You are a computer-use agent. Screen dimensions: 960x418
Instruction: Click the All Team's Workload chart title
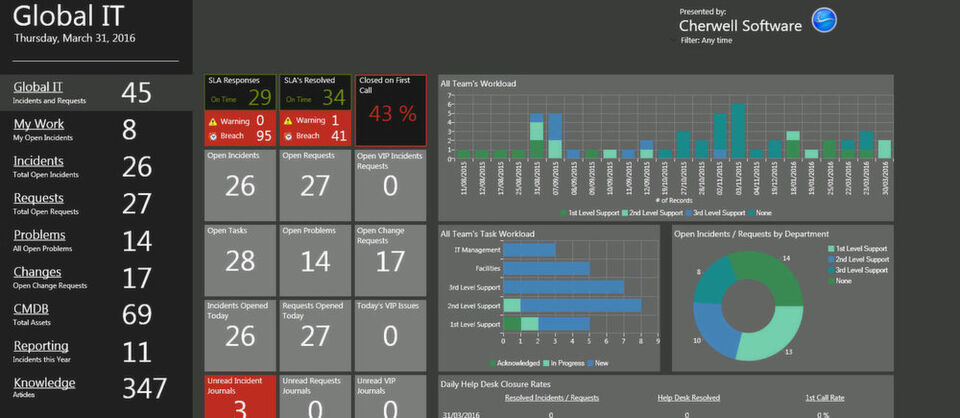478,83
